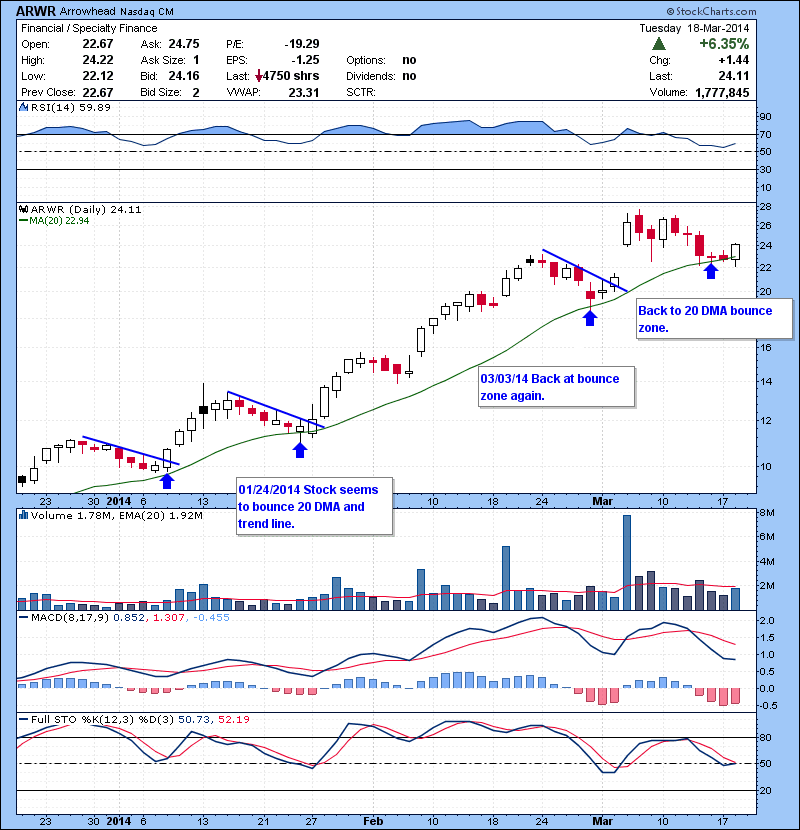Click the 4750 shrs last trade size
800x830 pixels.
click(x=291, y=76)
